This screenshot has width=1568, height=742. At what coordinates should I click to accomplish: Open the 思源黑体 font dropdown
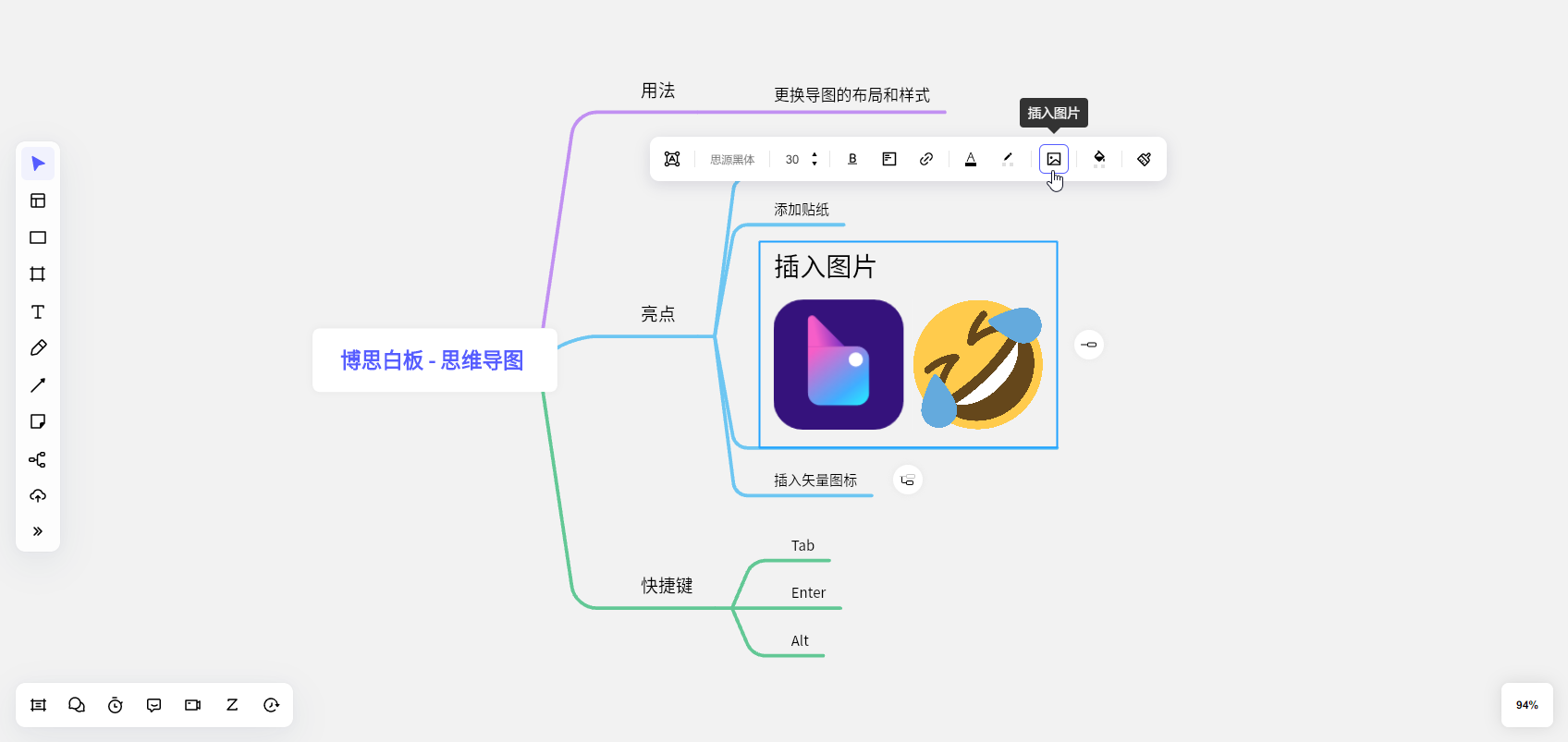(732, 160)
